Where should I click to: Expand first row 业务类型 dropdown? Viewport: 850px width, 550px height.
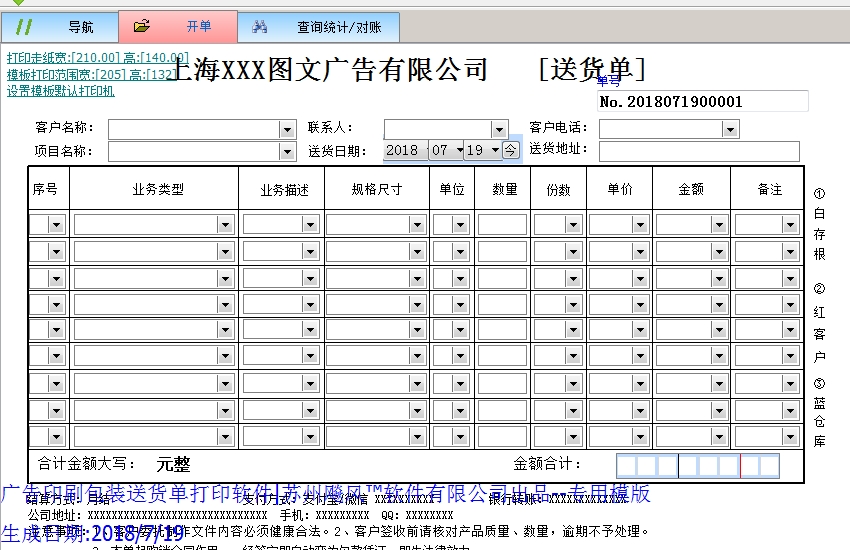225,225
